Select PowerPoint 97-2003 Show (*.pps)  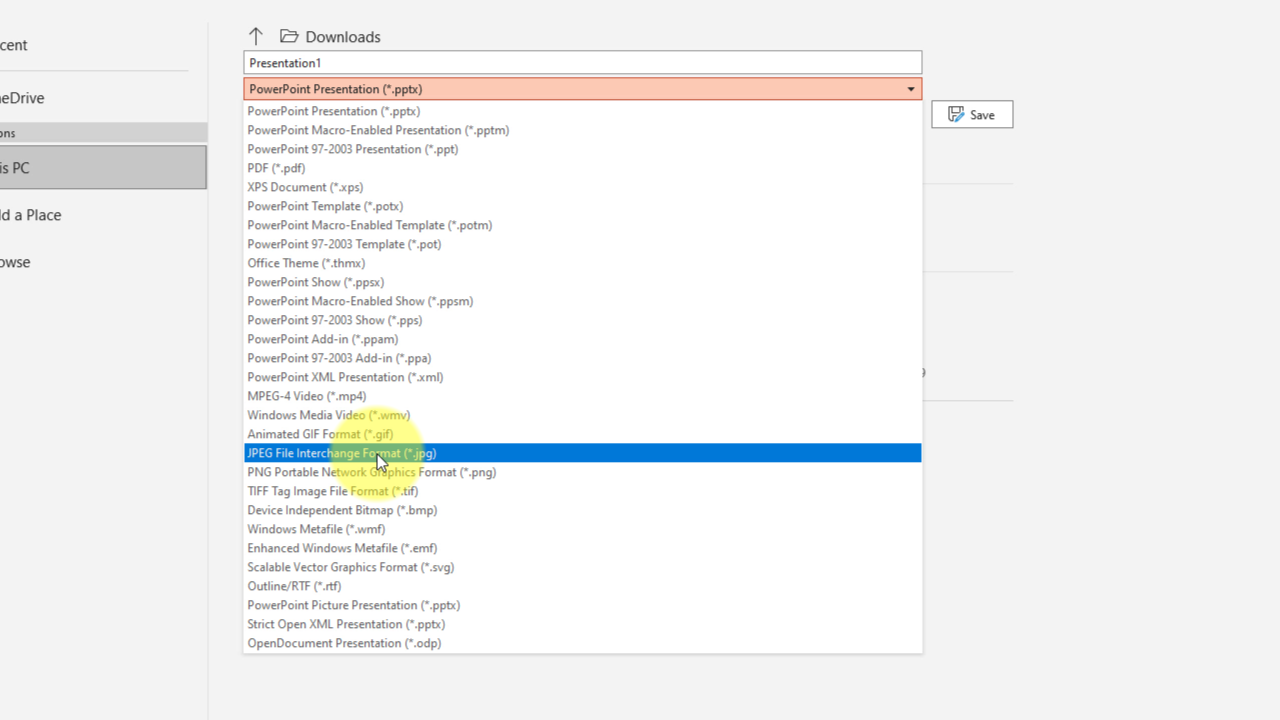[x=582, y=320]
